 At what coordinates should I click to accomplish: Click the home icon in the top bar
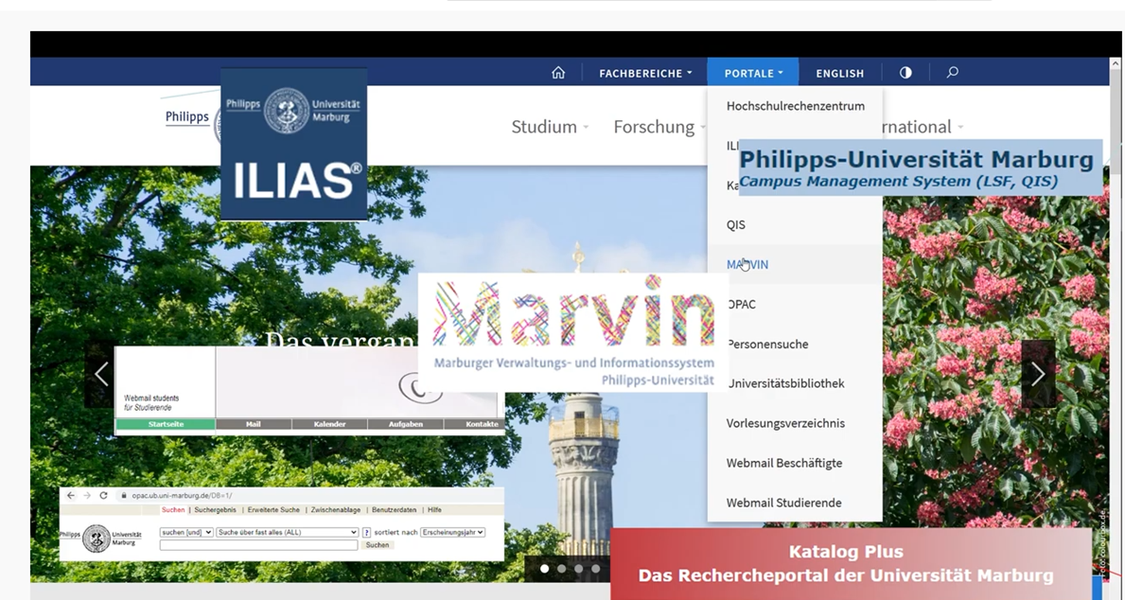click(x=558, y=72)
